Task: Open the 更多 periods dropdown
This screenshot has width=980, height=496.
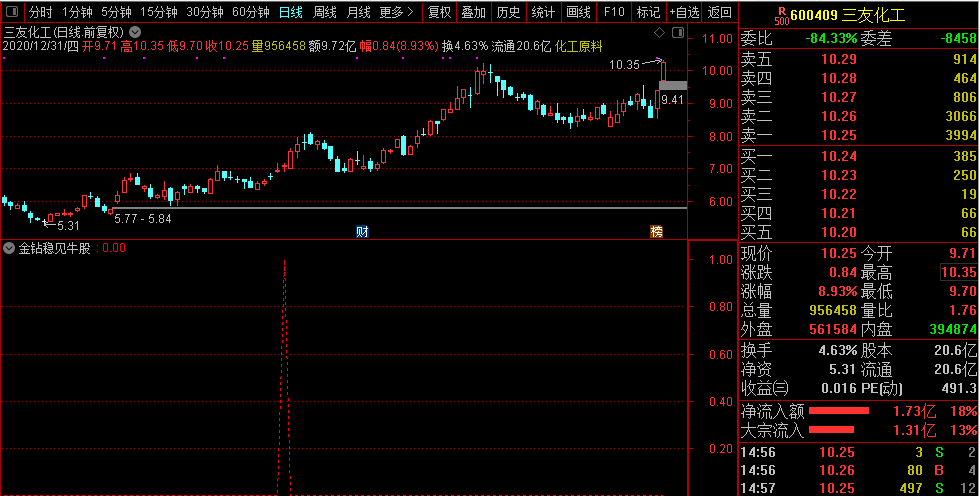Action: [397, 12]
